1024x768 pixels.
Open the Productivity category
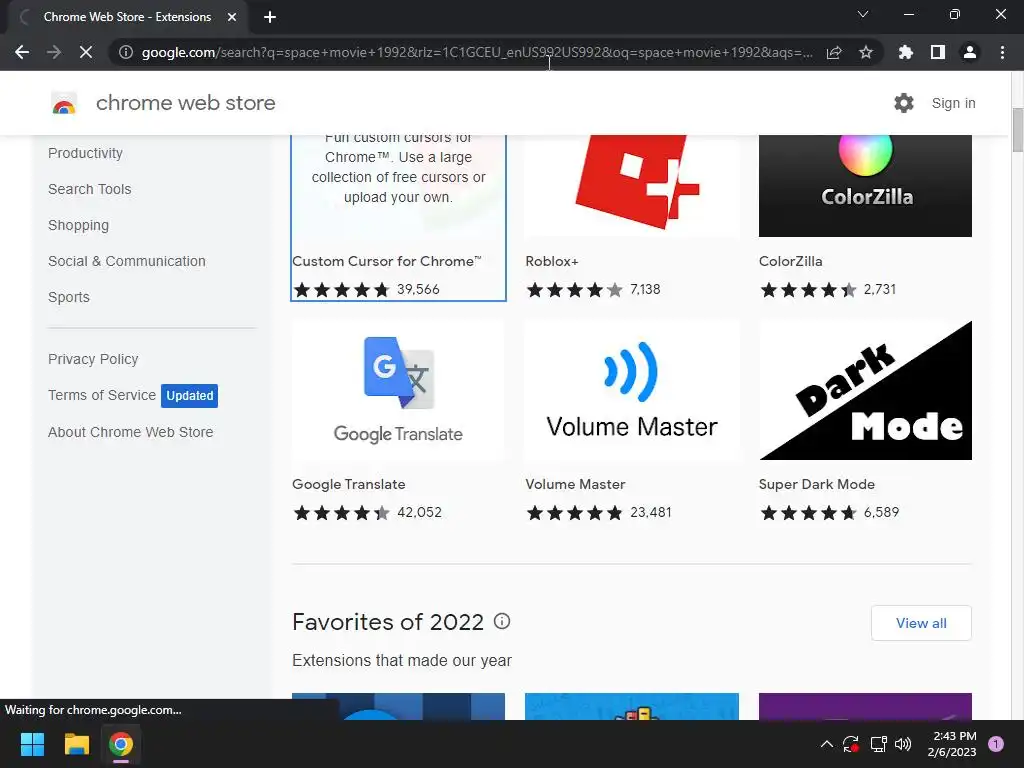pos(86,153)
